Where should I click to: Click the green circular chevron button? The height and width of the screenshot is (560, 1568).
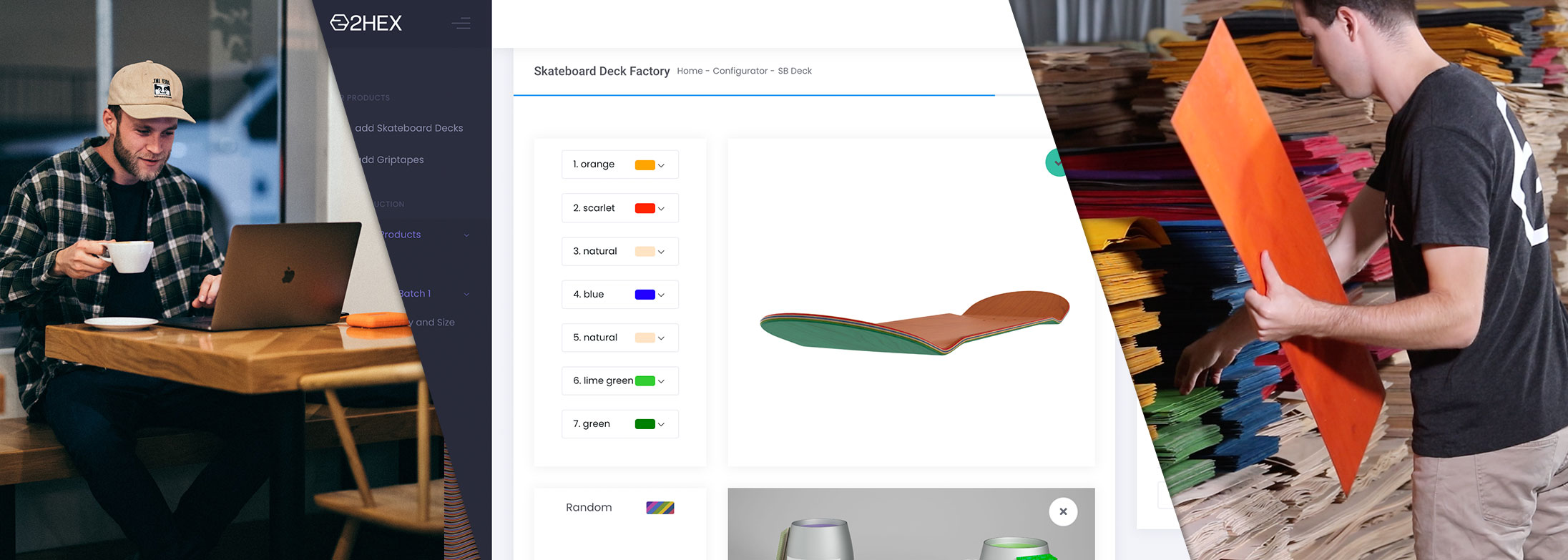tap(1055, 163)
